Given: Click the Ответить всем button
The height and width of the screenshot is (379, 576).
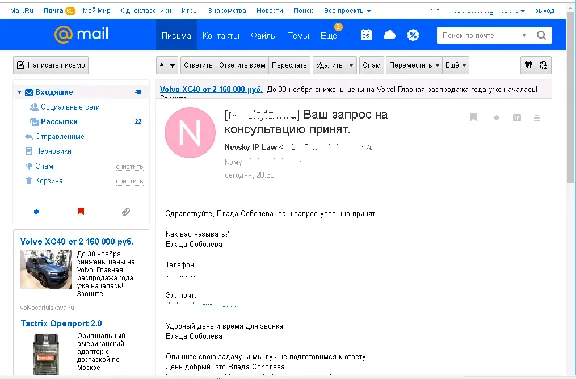Looking at the screenshot, I should [x=242, y=65].
